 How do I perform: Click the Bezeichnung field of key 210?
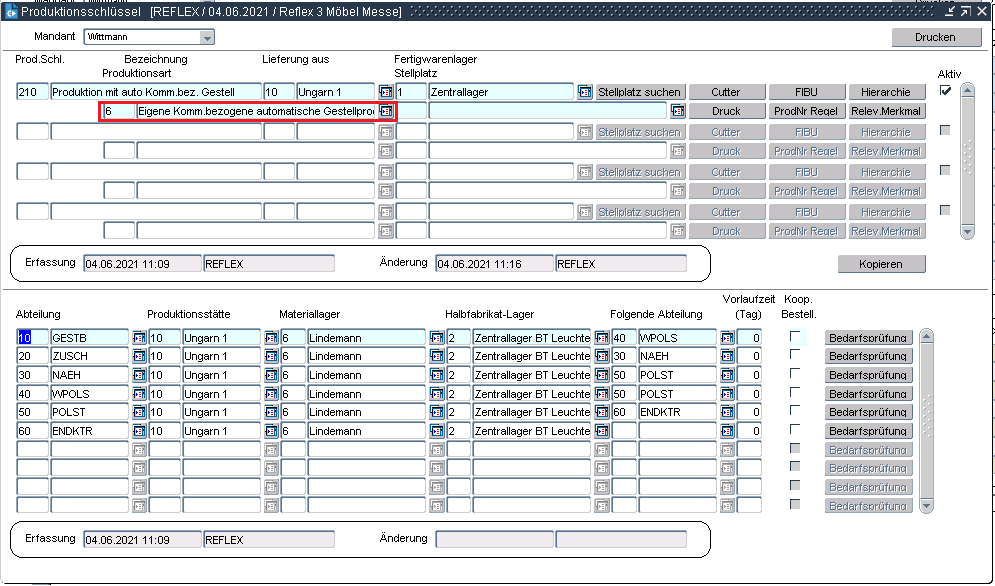tap(155, 92)
